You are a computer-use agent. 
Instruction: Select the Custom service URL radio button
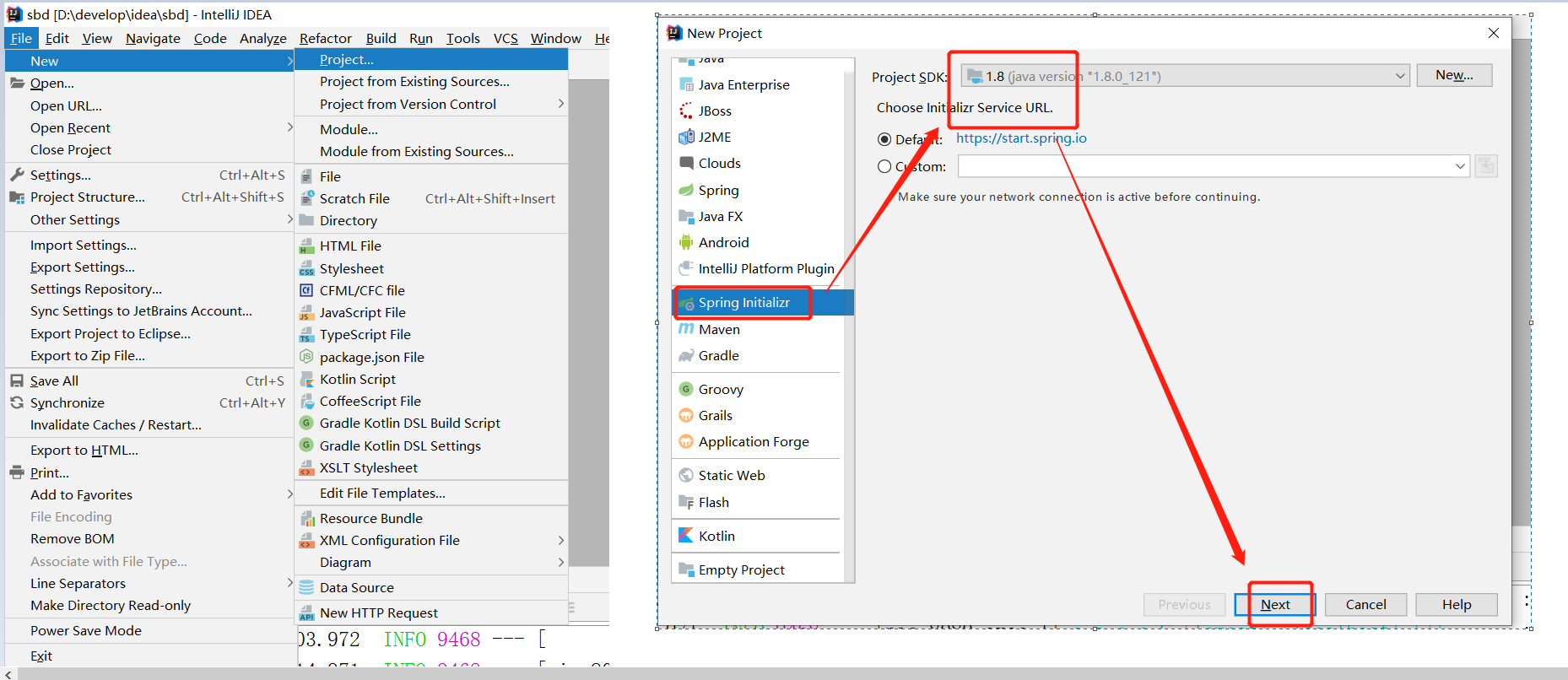884,166
